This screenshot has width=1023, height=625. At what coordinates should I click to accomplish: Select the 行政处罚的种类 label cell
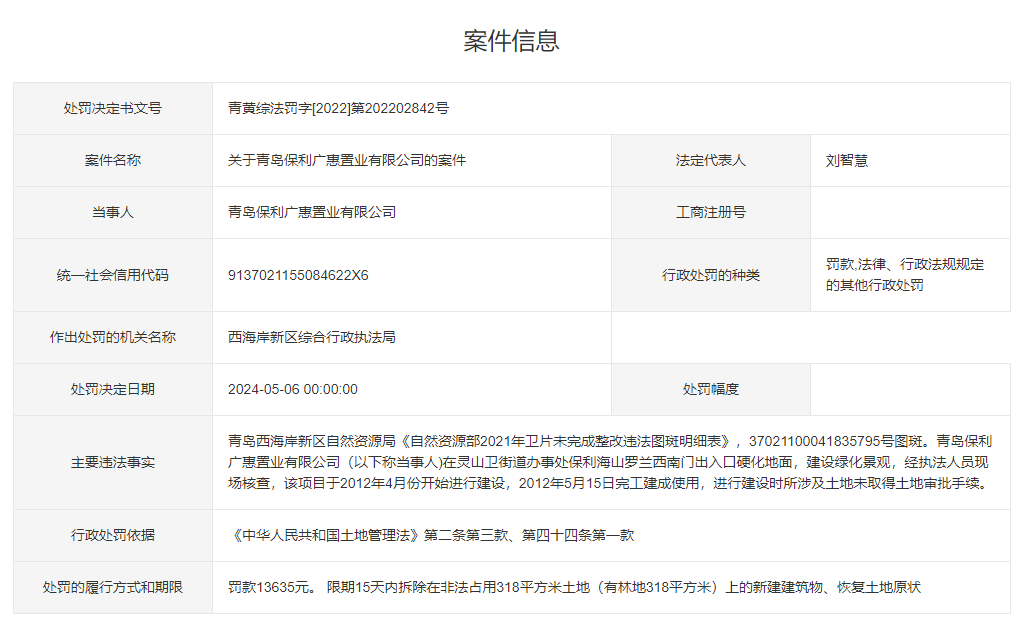710,275
